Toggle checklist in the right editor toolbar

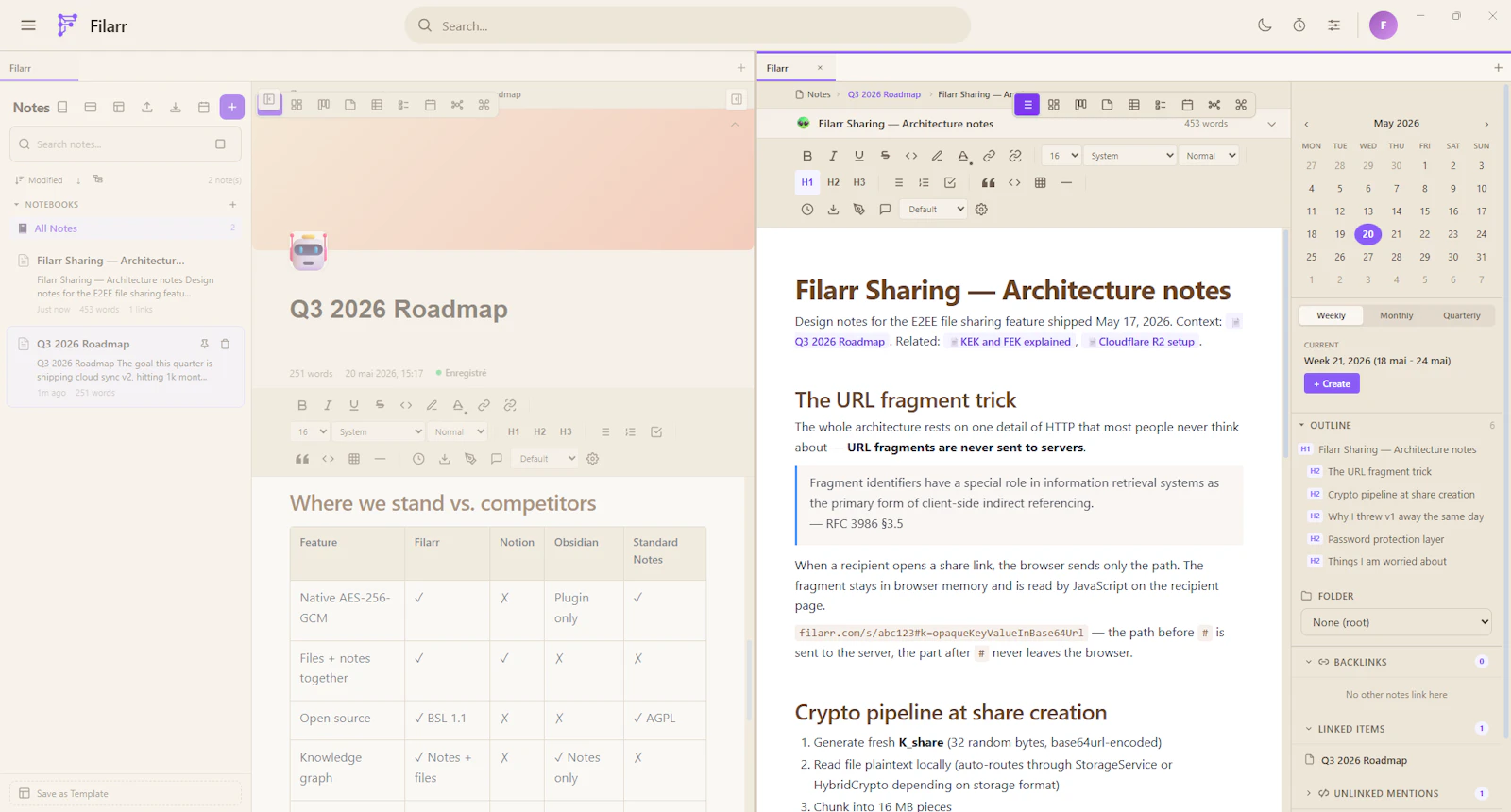950,182
